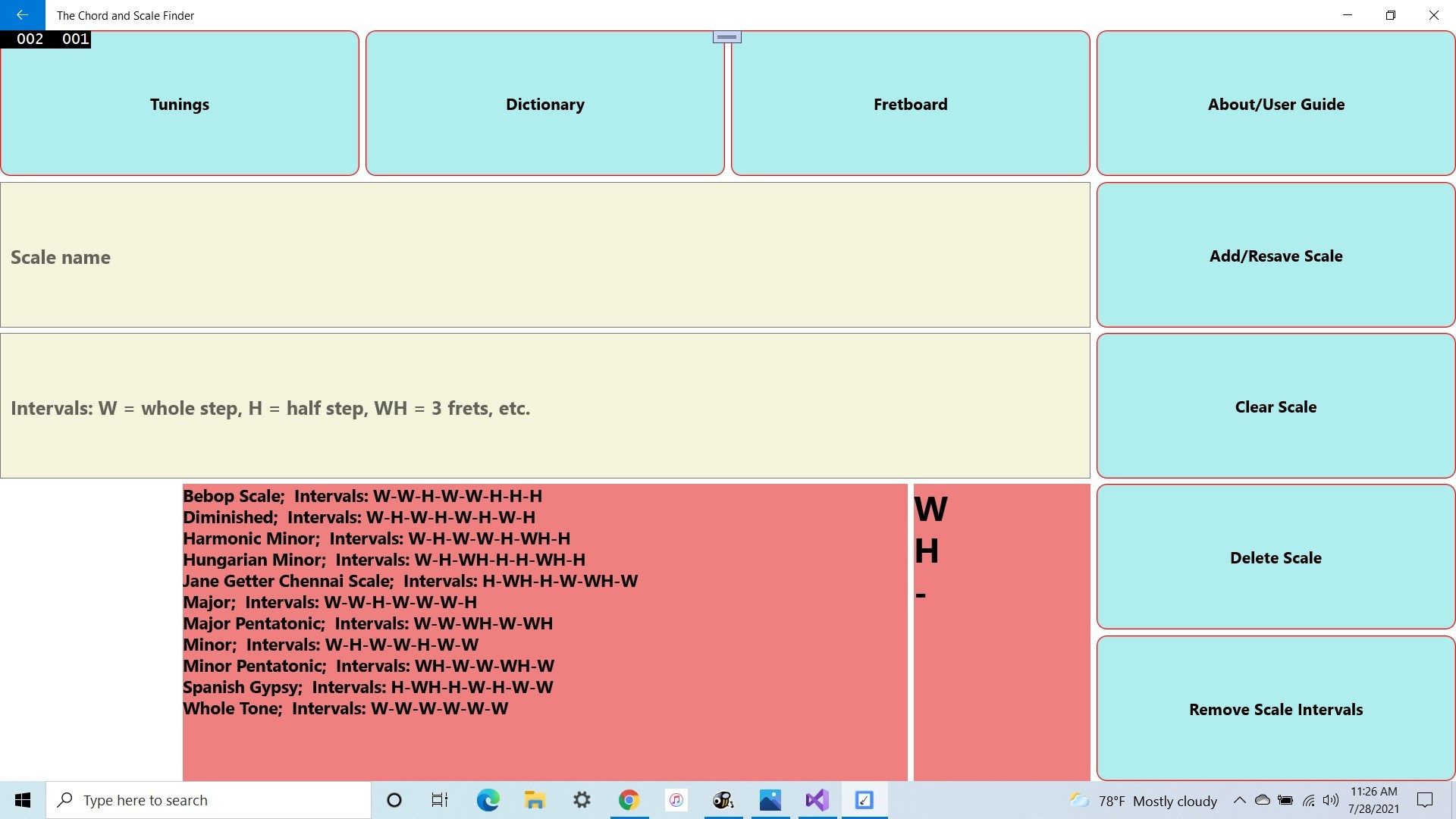Open the bee app icon on taskbar
The image size is (1456, 819).
tap(723, 800)
